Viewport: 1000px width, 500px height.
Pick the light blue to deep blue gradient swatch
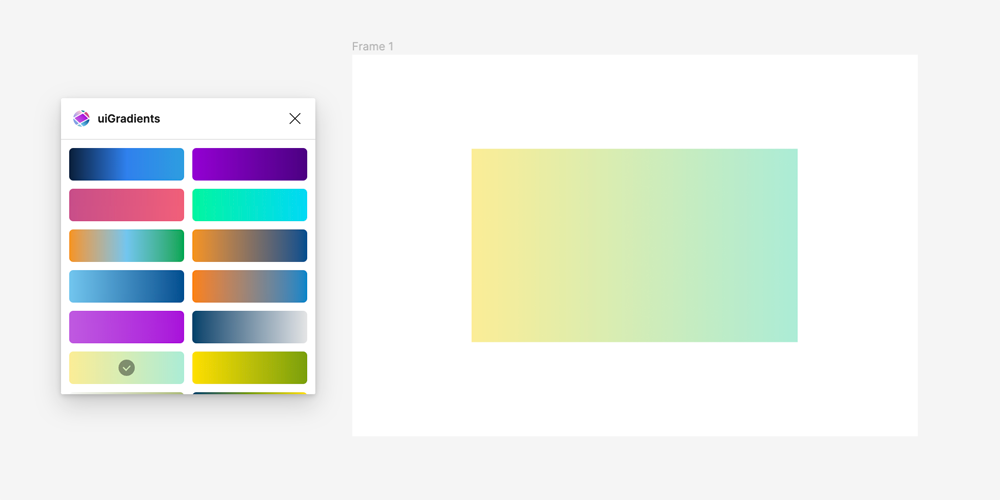point(126,286)
